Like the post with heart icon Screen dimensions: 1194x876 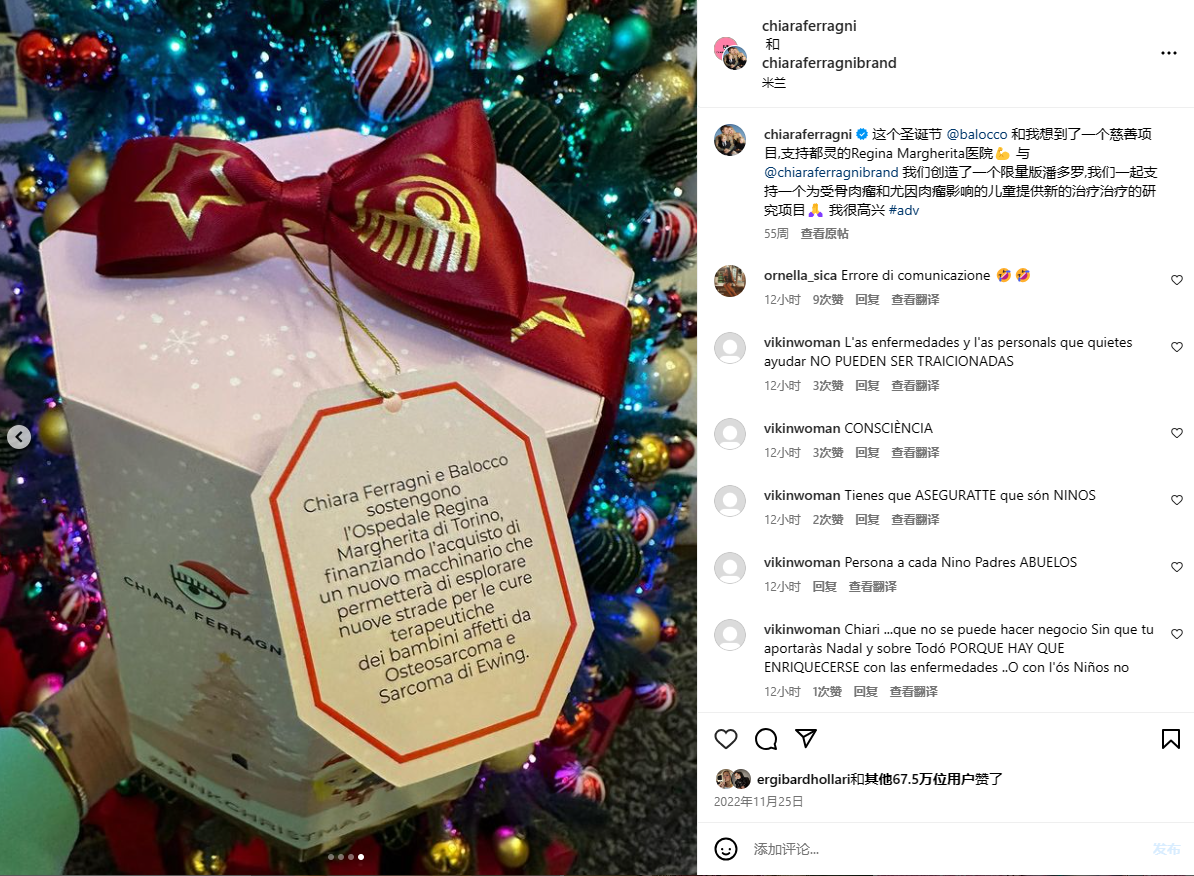[726, 739]
